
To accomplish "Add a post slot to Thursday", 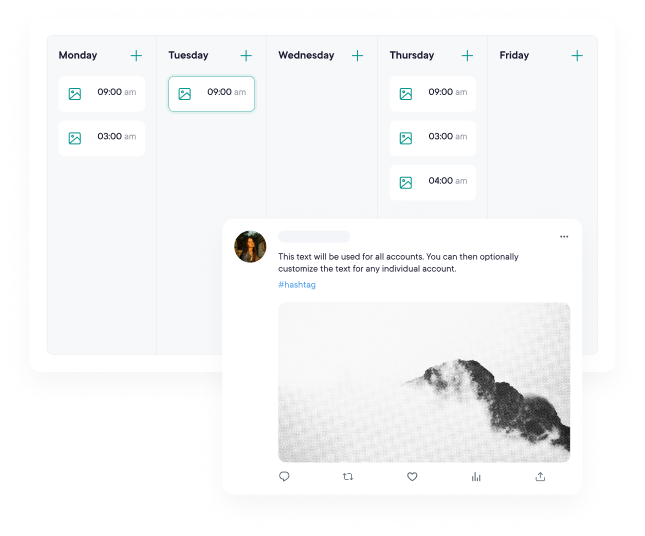I will [x=467, y=56].
